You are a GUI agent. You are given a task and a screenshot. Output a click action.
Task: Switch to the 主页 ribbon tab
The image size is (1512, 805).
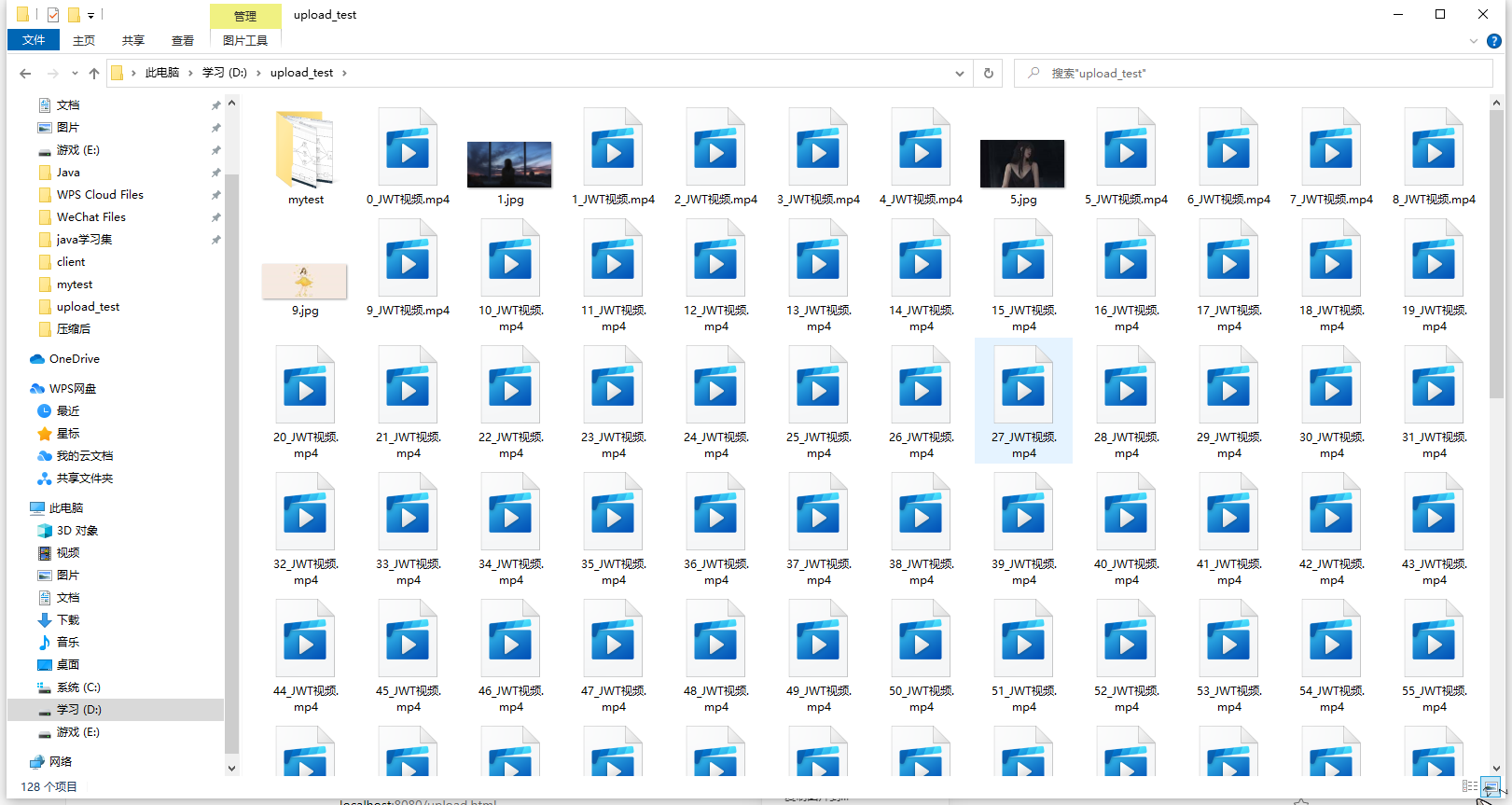pyautogui.click(x=84, y=40)
